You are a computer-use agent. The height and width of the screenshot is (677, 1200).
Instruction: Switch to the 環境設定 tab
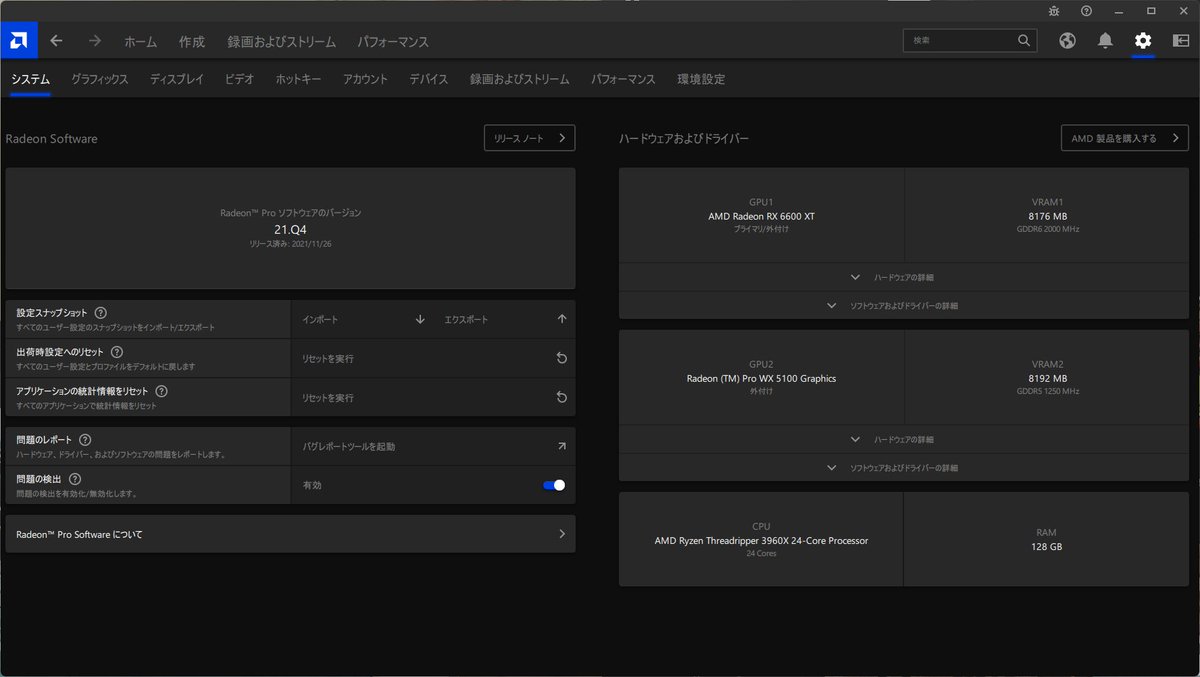(x=701, y=79)
